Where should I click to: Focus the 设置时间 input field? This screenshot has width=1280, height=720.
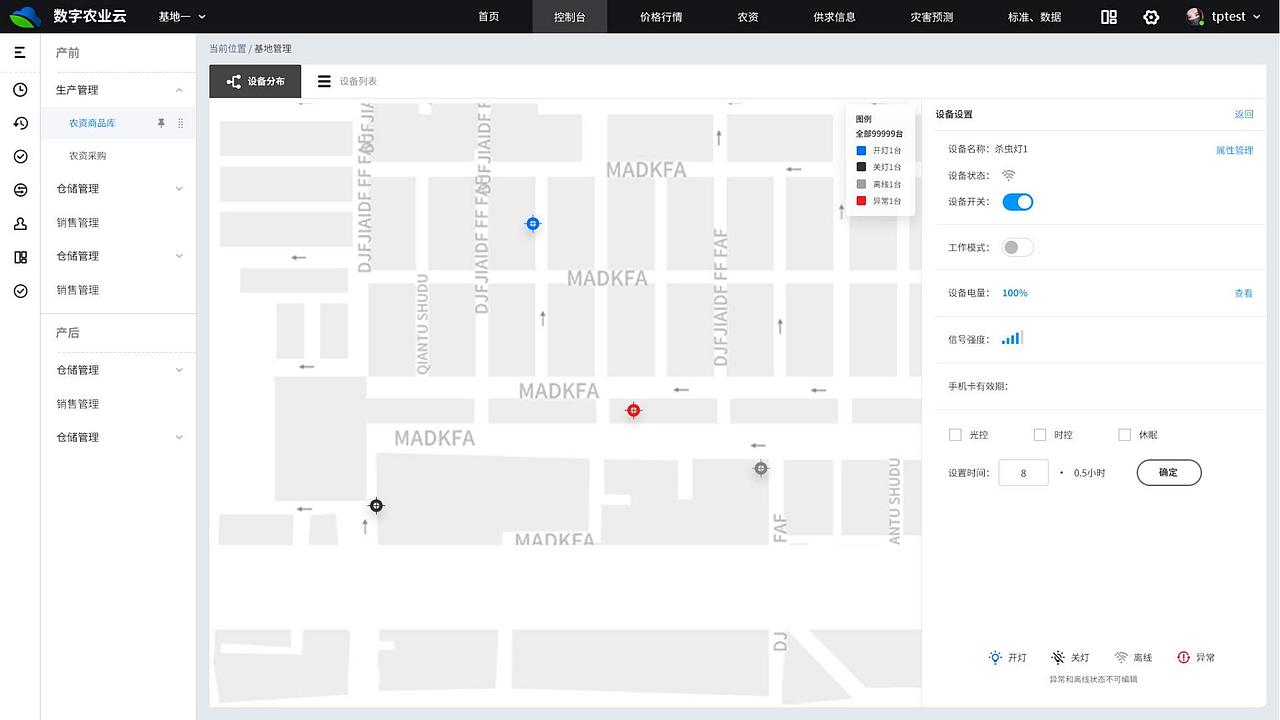pos(1023,473)
